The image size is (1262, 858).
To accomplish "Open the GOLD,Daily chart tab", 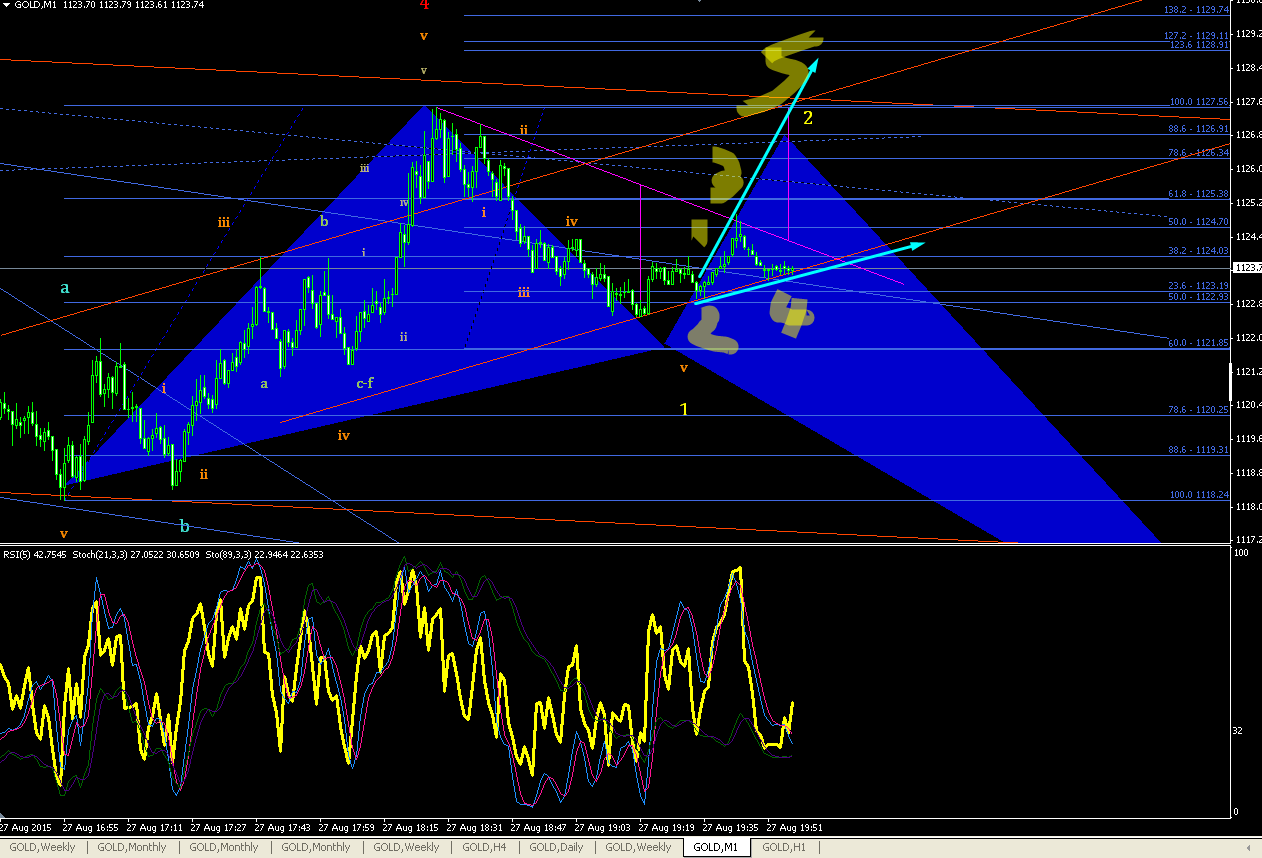I will point(556,847).
